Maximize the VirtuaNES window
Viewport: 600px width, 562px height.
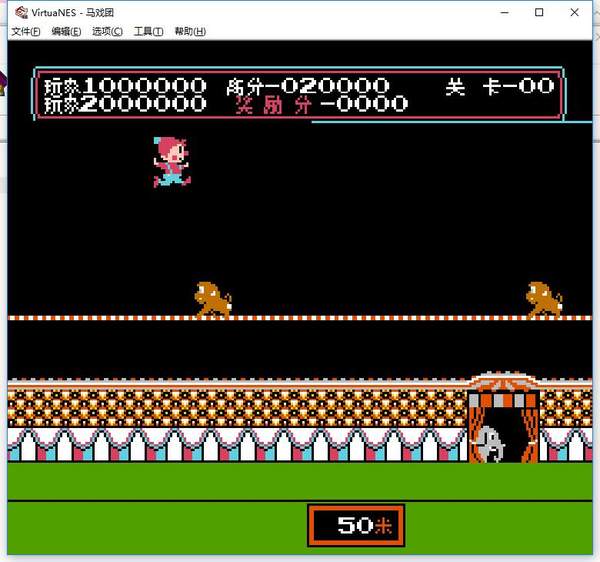point(539,13)
